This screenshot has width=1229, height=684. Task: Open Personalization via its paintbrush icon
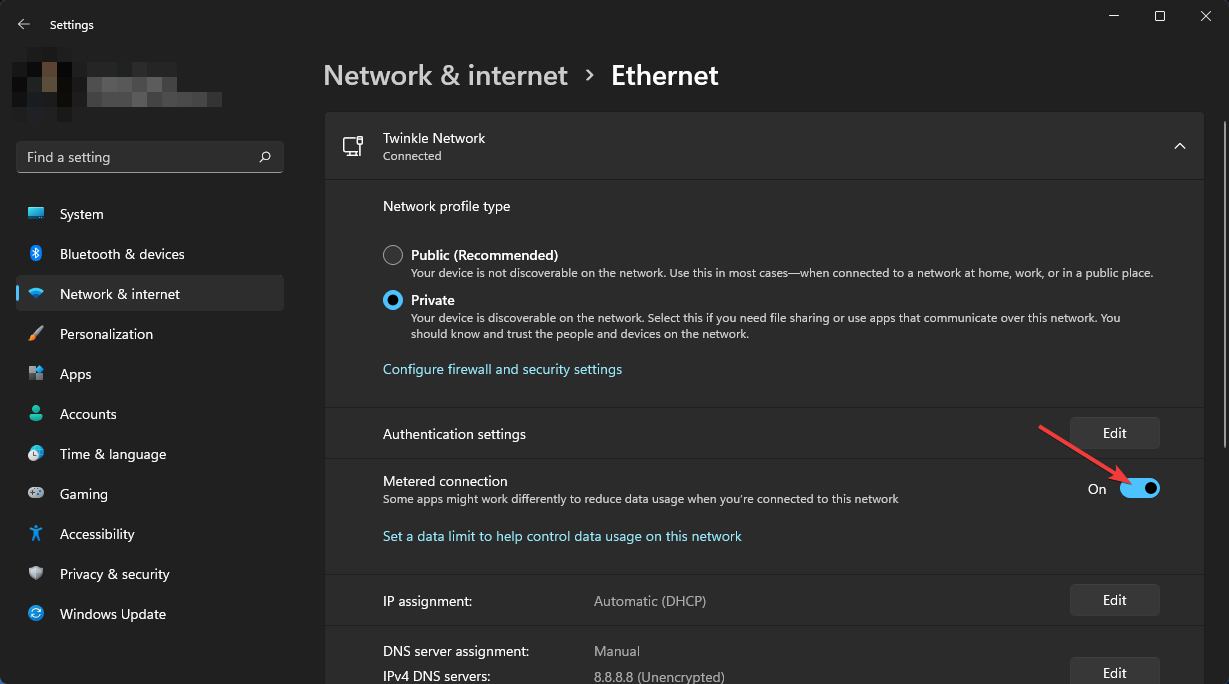point(36,334)
